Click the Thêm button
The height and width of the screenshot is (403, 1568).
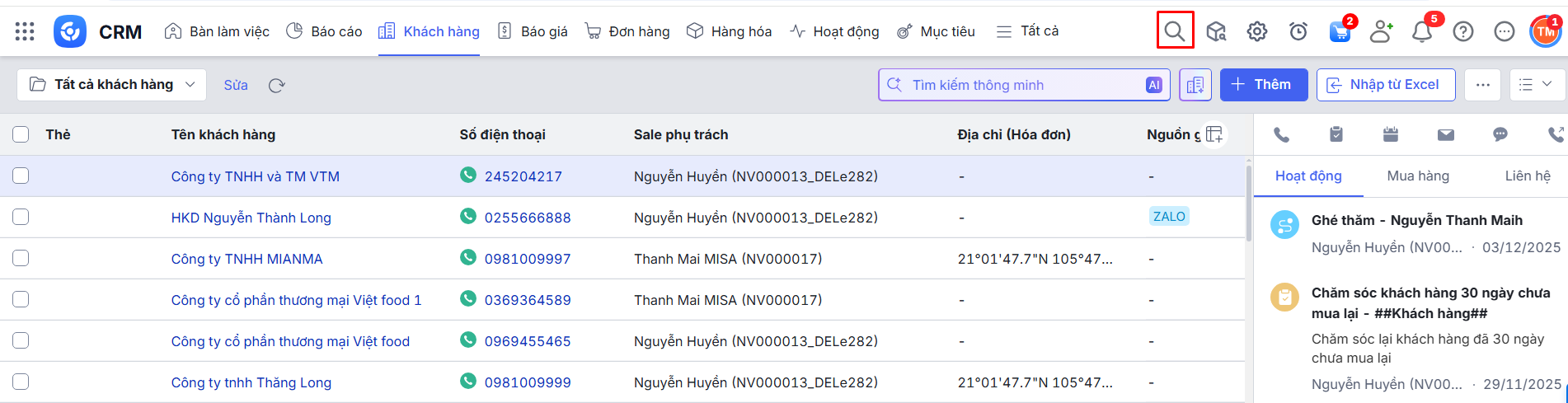pos(1263,85)
